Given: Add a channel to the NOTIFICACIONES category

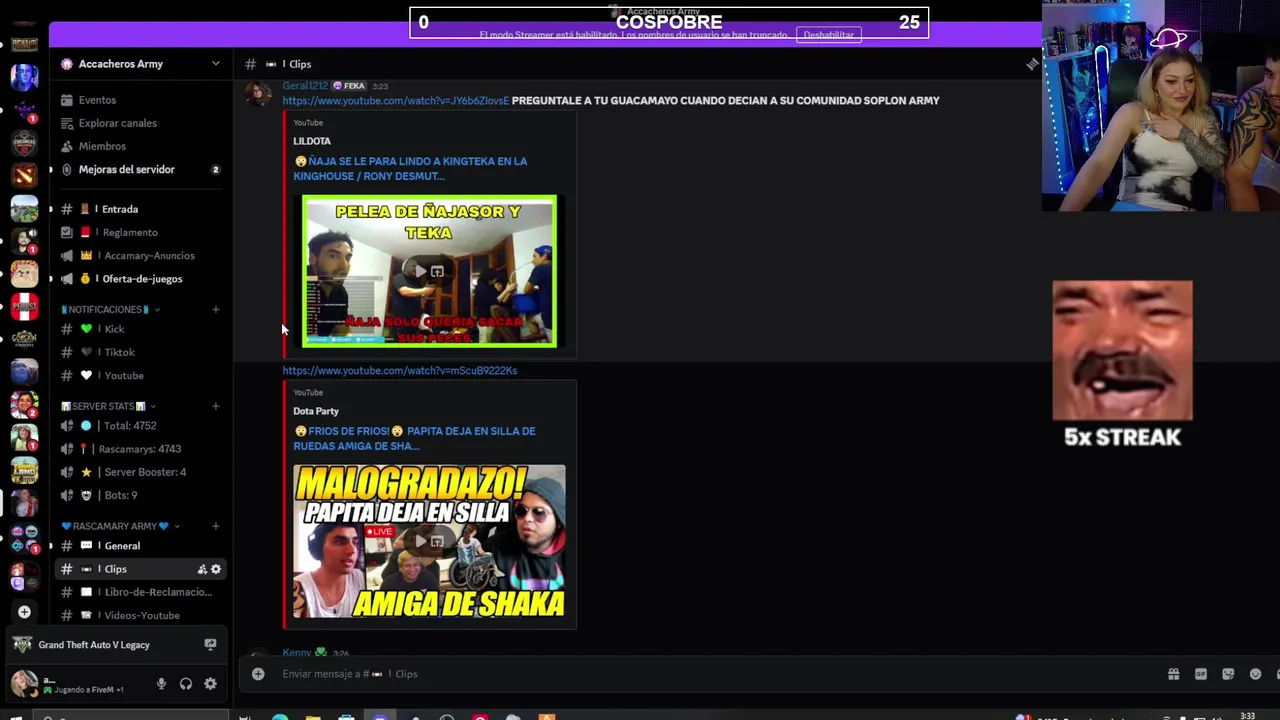Looking at the screenshot, I should coord(215,310).
